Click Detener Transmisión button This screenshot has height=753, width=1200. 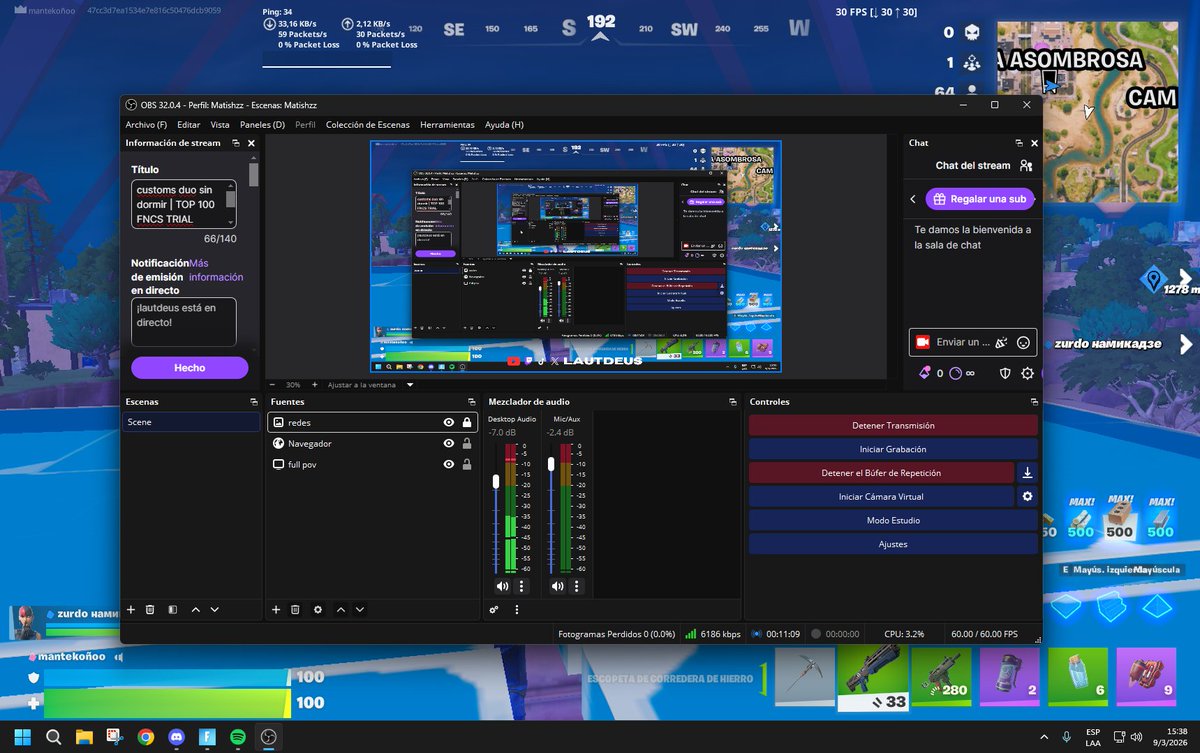(893, 425)
